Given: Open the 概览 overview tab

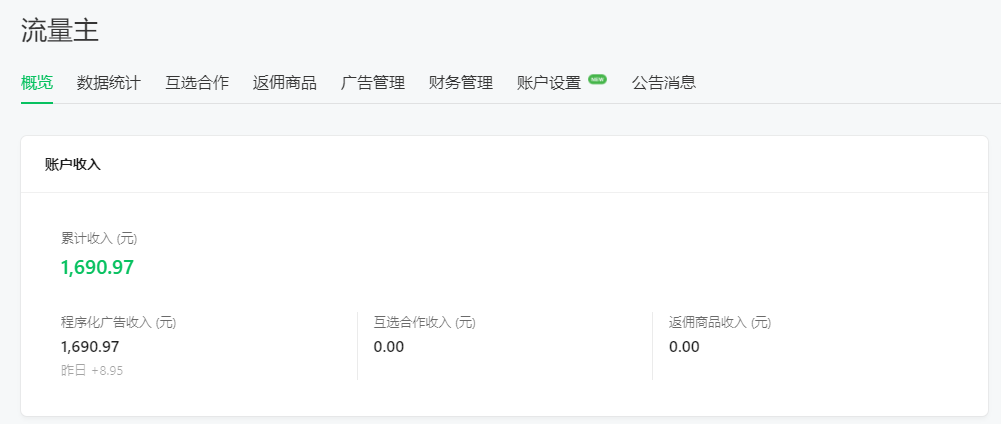Looking at the screenshot, I should coord(36,83).
